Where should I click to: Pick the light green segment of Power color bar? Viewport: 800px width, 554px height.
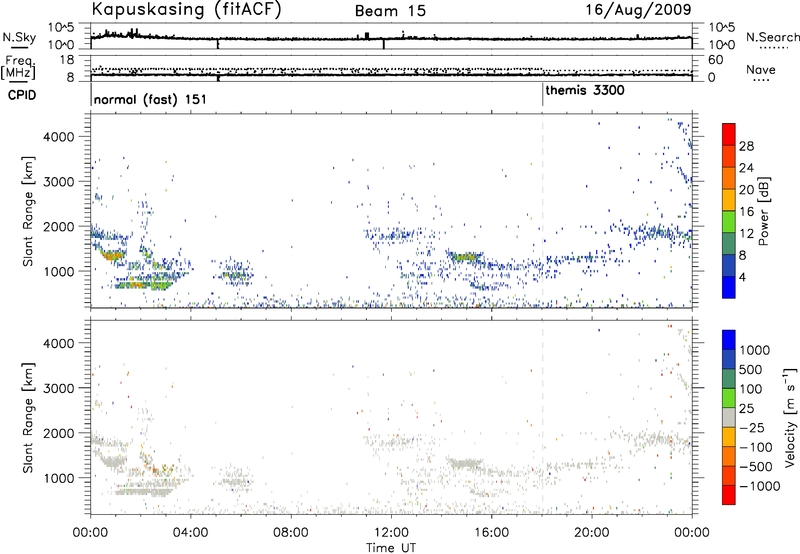coord(729,221)
